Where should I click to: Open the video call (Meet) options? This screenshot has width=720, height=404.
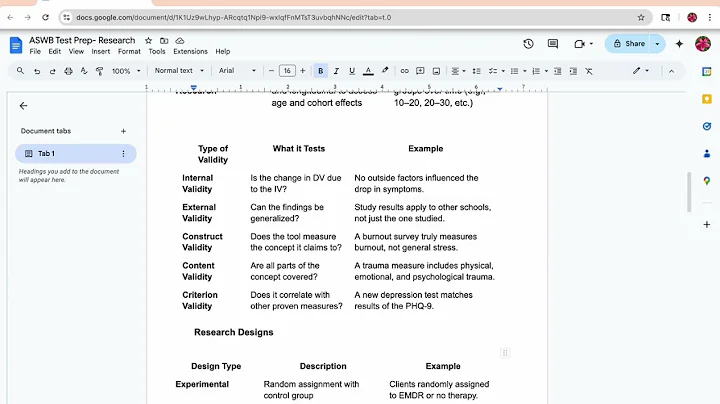click(583, 44)
